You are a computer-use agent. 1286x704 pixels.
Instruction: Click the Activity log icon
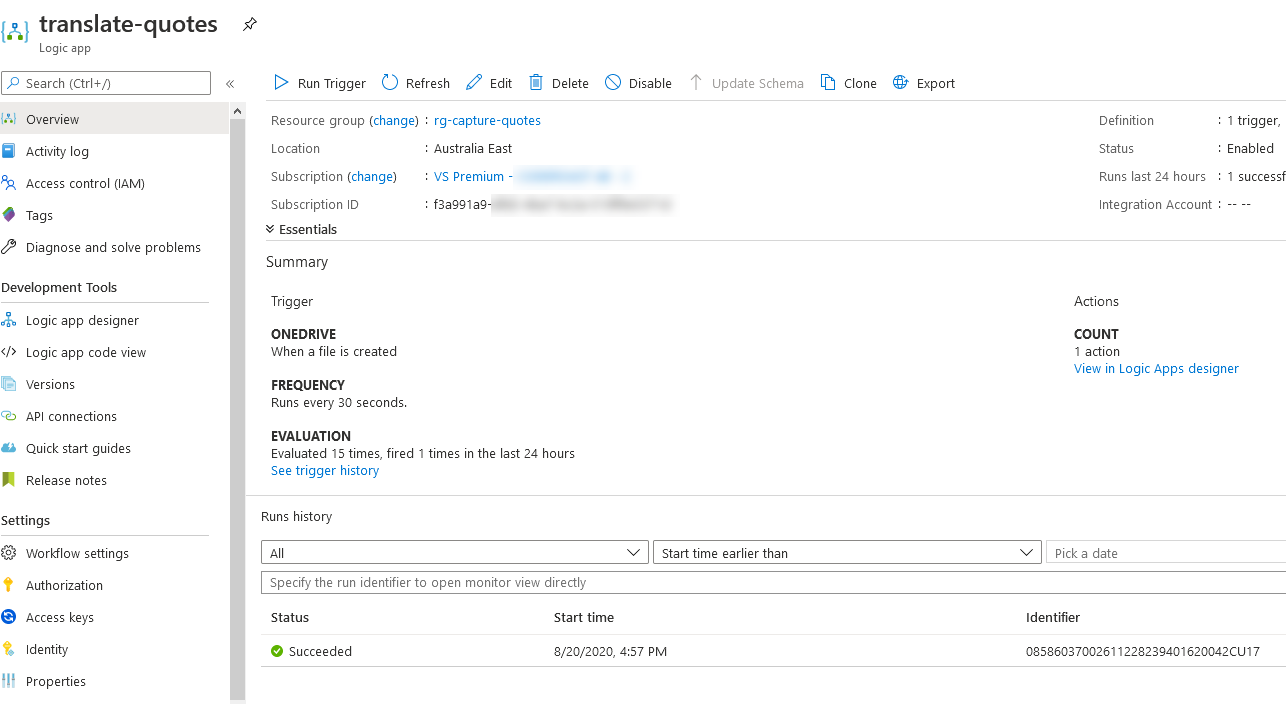click(9, 151)
